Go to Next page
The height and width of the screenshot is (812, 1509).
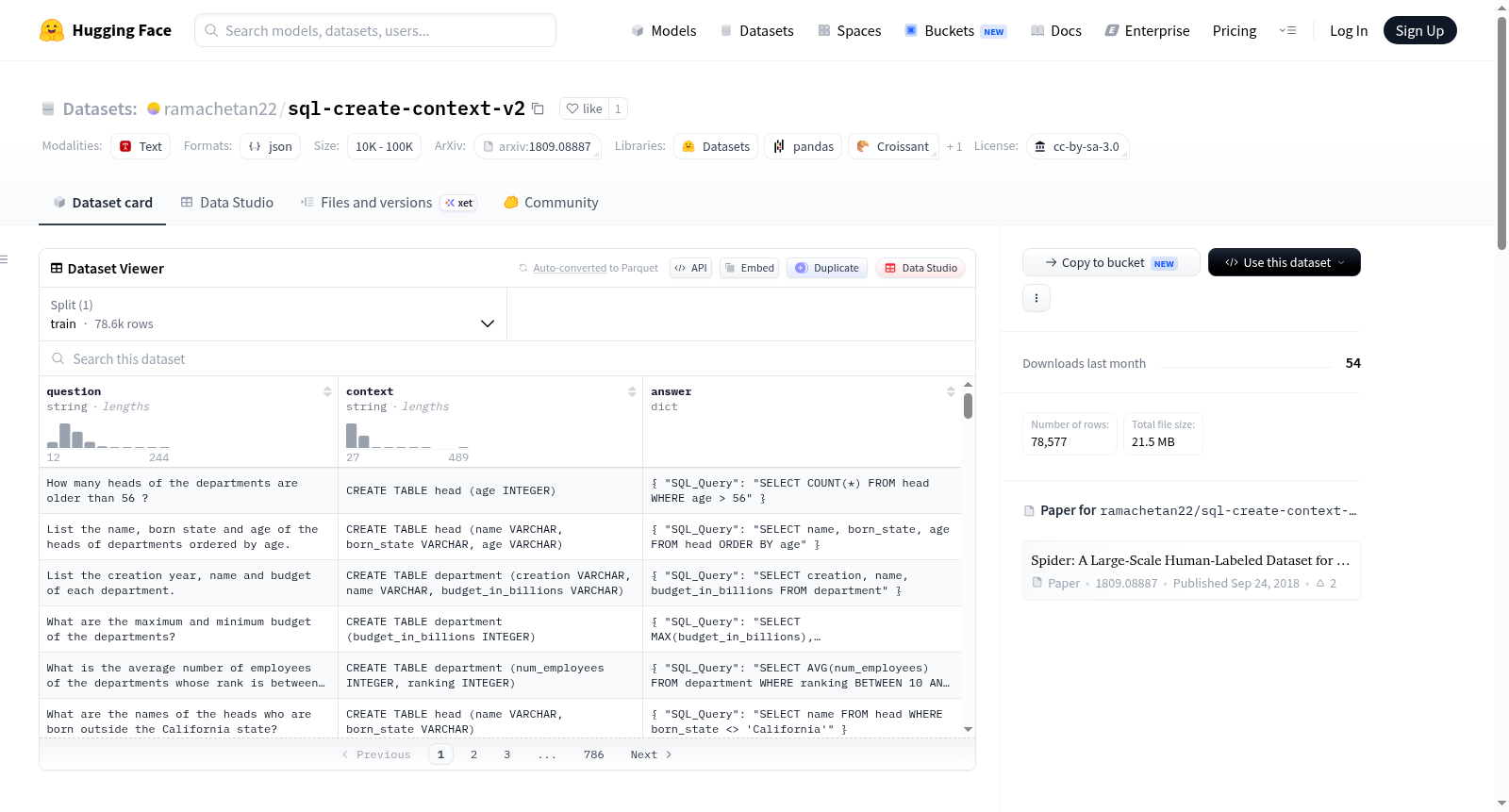(651, 754)
